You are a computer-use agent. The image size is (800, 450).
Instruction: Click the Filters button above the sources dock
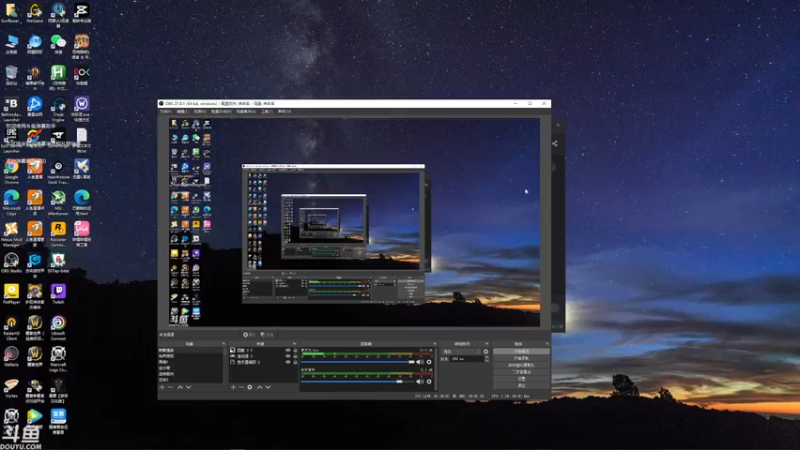(267, 335)
